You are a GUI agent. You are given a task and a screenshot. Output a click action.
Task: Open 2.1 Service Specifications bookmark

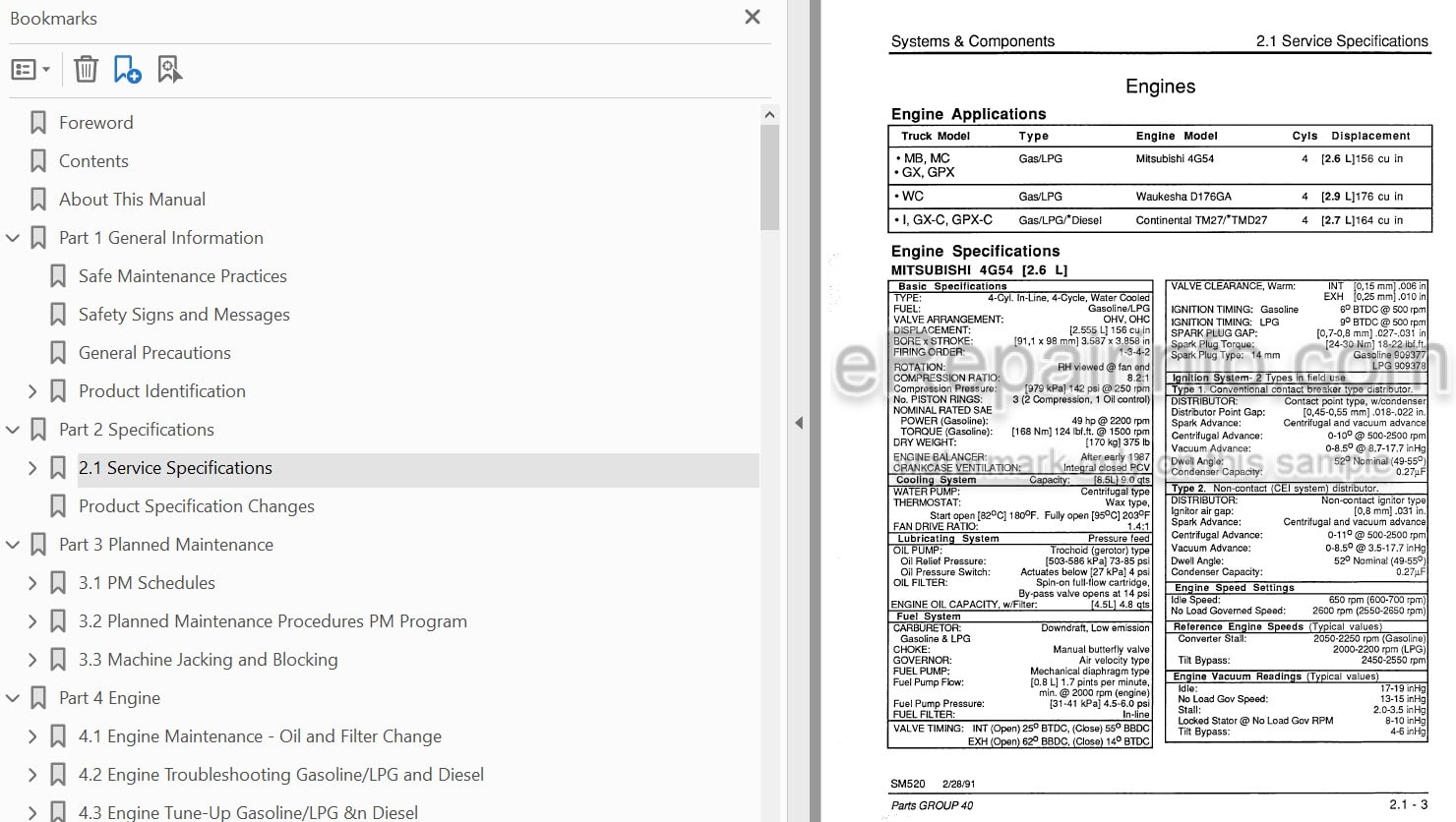coord(175,468)
